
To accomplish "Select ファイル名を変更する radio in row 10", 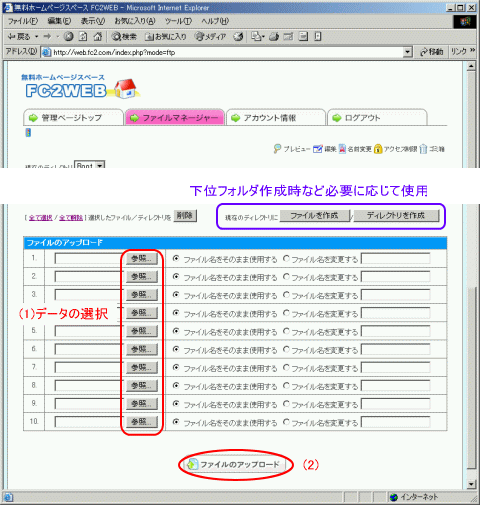I will (x=286, y=422).
